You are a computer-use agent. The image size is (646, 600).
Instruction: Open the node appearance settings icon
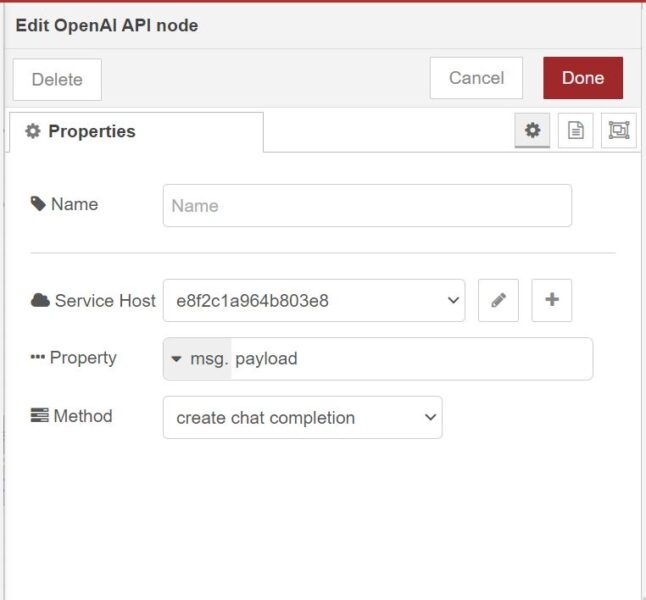tap(618, 130)
